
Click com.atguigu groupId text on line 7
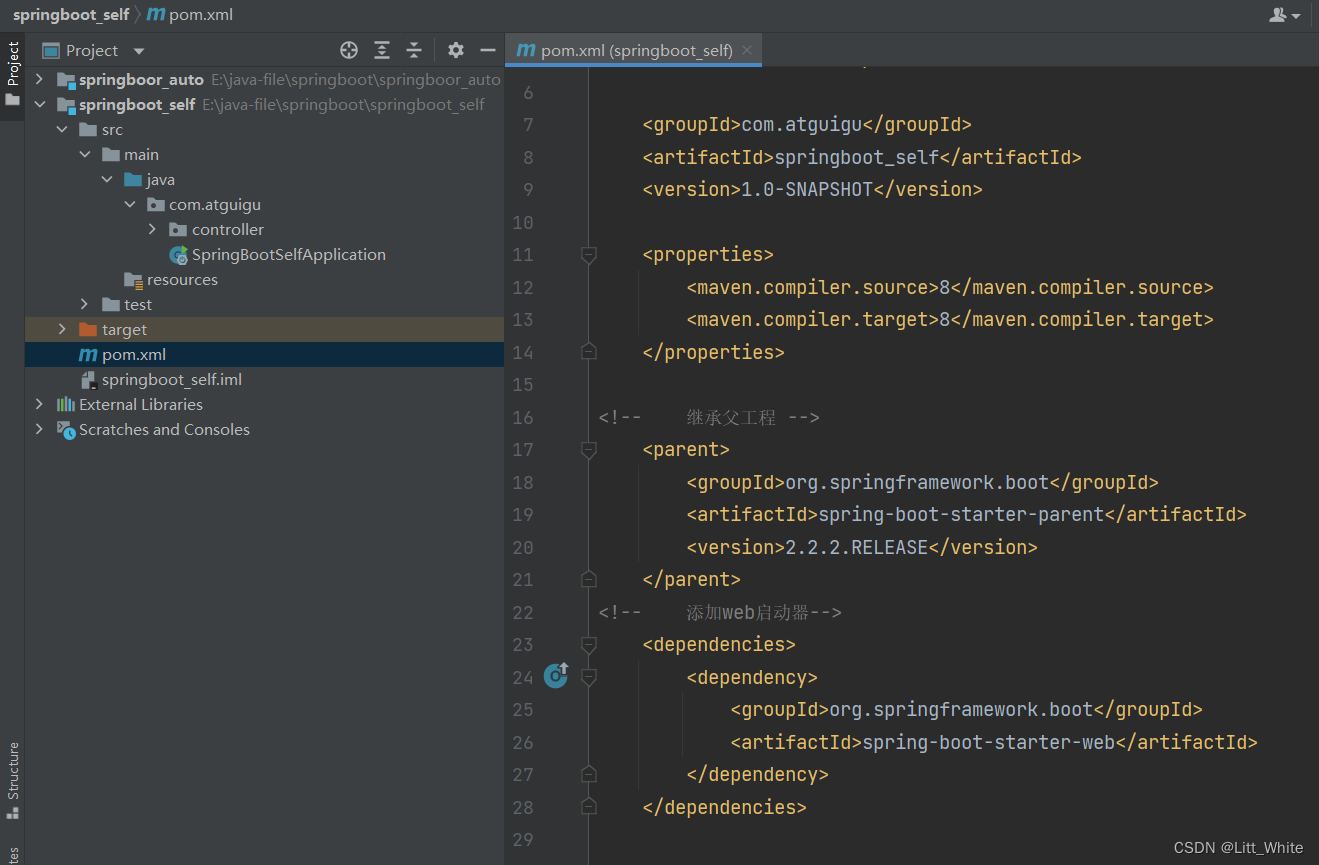pos(801,124)
